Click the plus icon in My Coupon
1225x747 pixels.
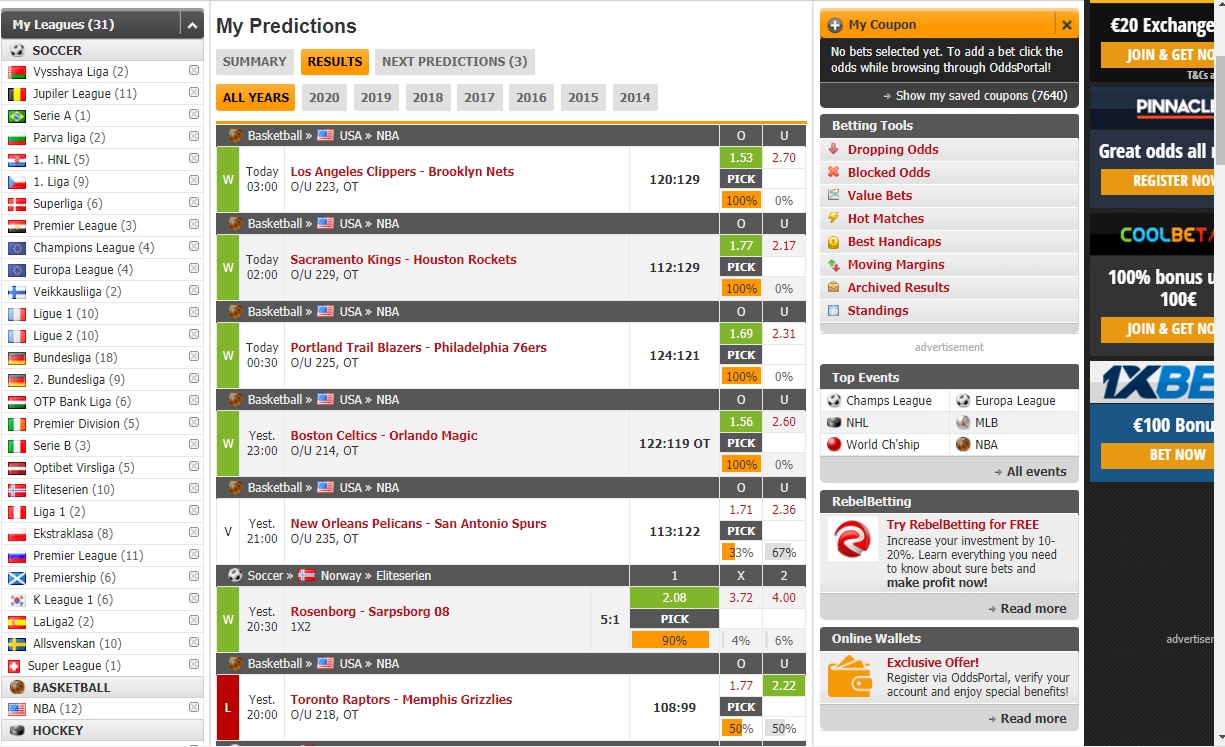pyautogui.click(x=836, y=25)
